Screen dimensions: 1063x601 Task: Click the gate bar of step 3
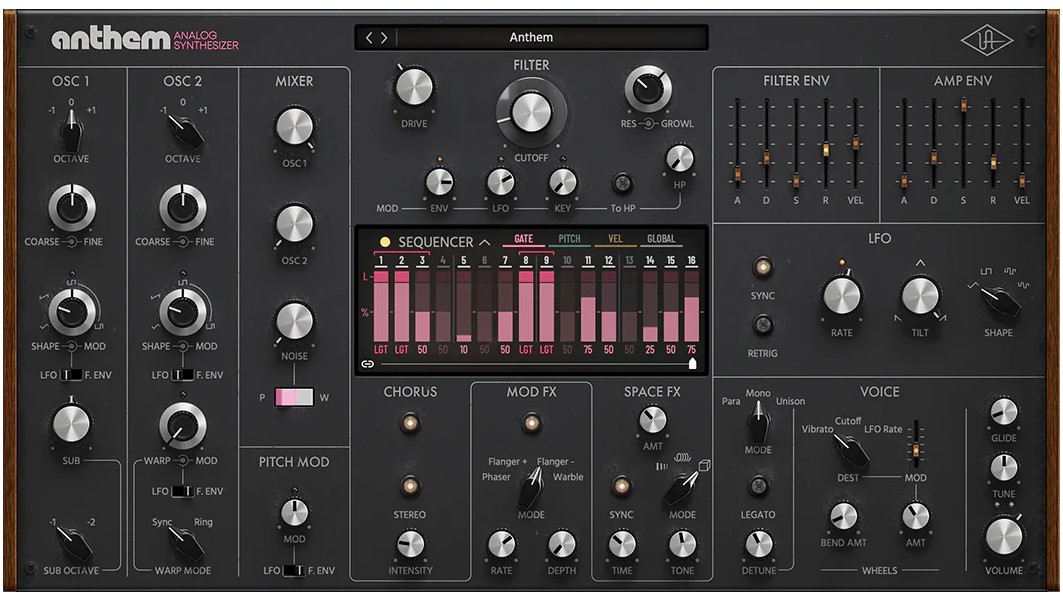tap(422, 306)
